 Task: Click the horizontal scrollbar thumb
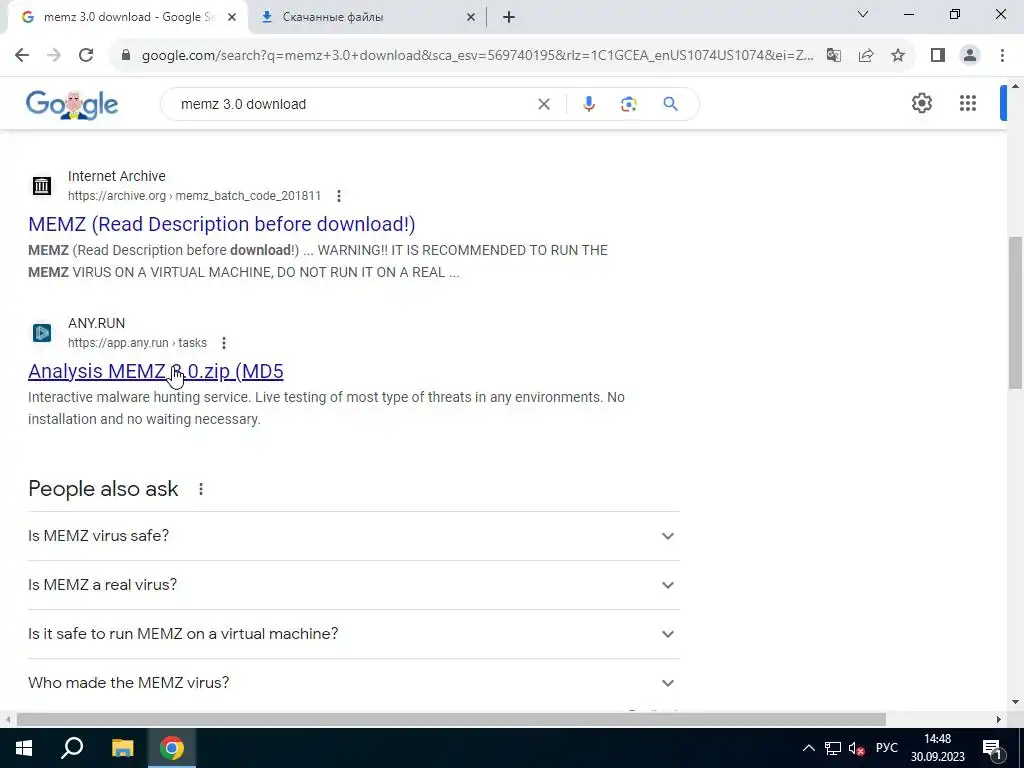point(451,719)
